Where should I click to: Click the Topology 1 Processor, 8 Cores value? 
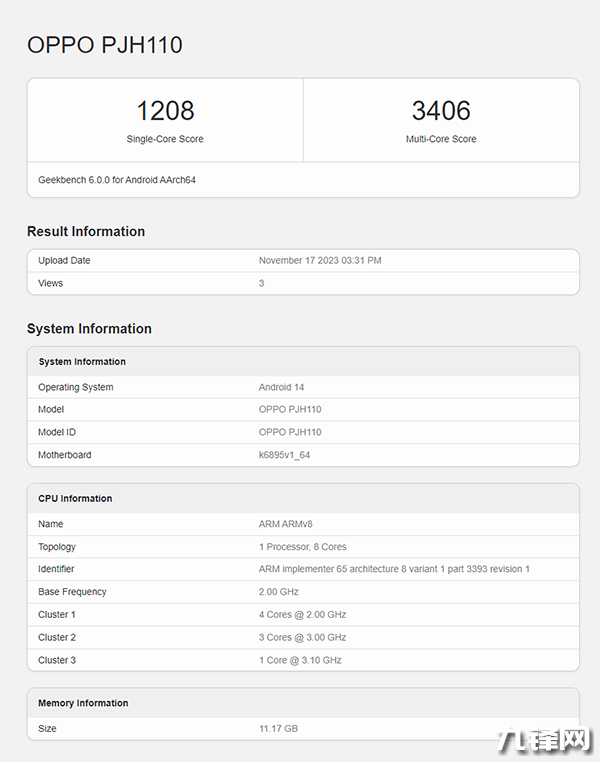click(x=303, y=547)
